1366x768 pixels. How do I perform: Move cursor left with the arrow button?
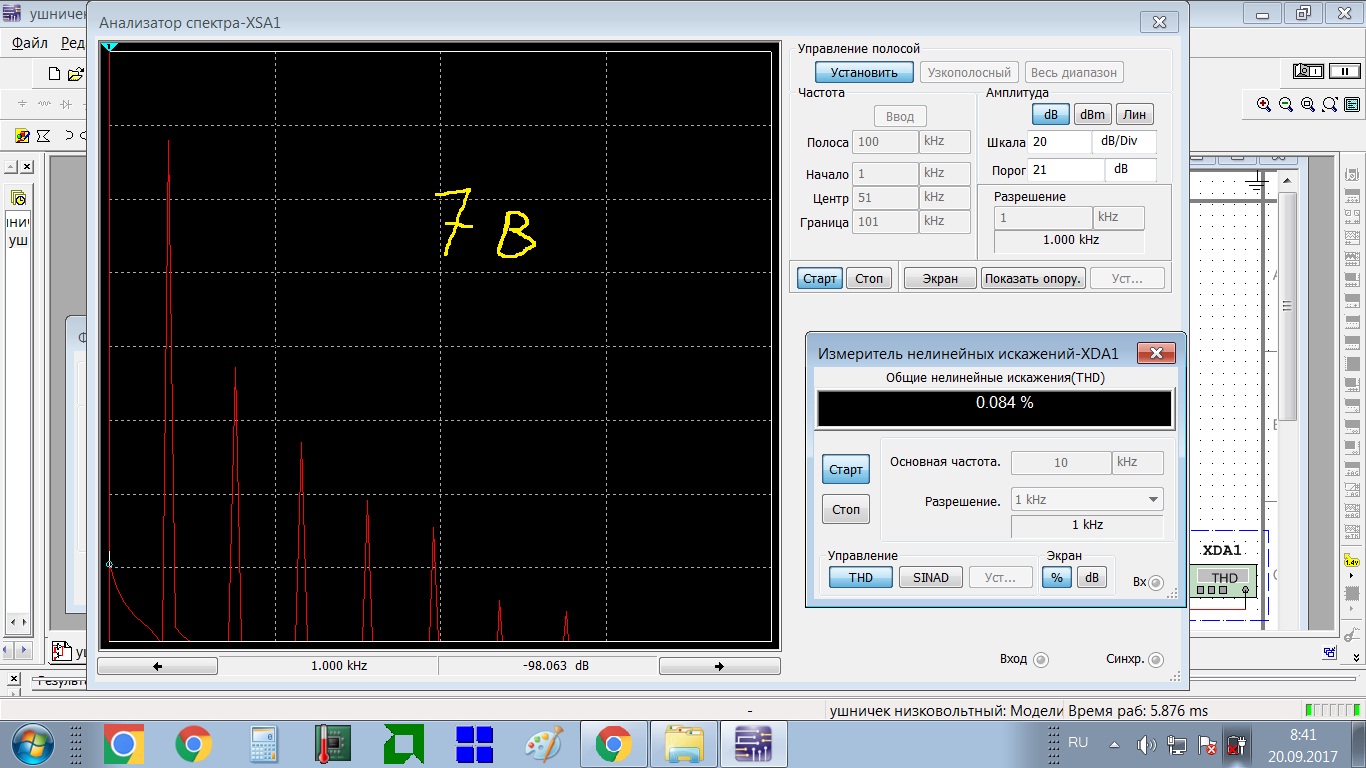157,666
